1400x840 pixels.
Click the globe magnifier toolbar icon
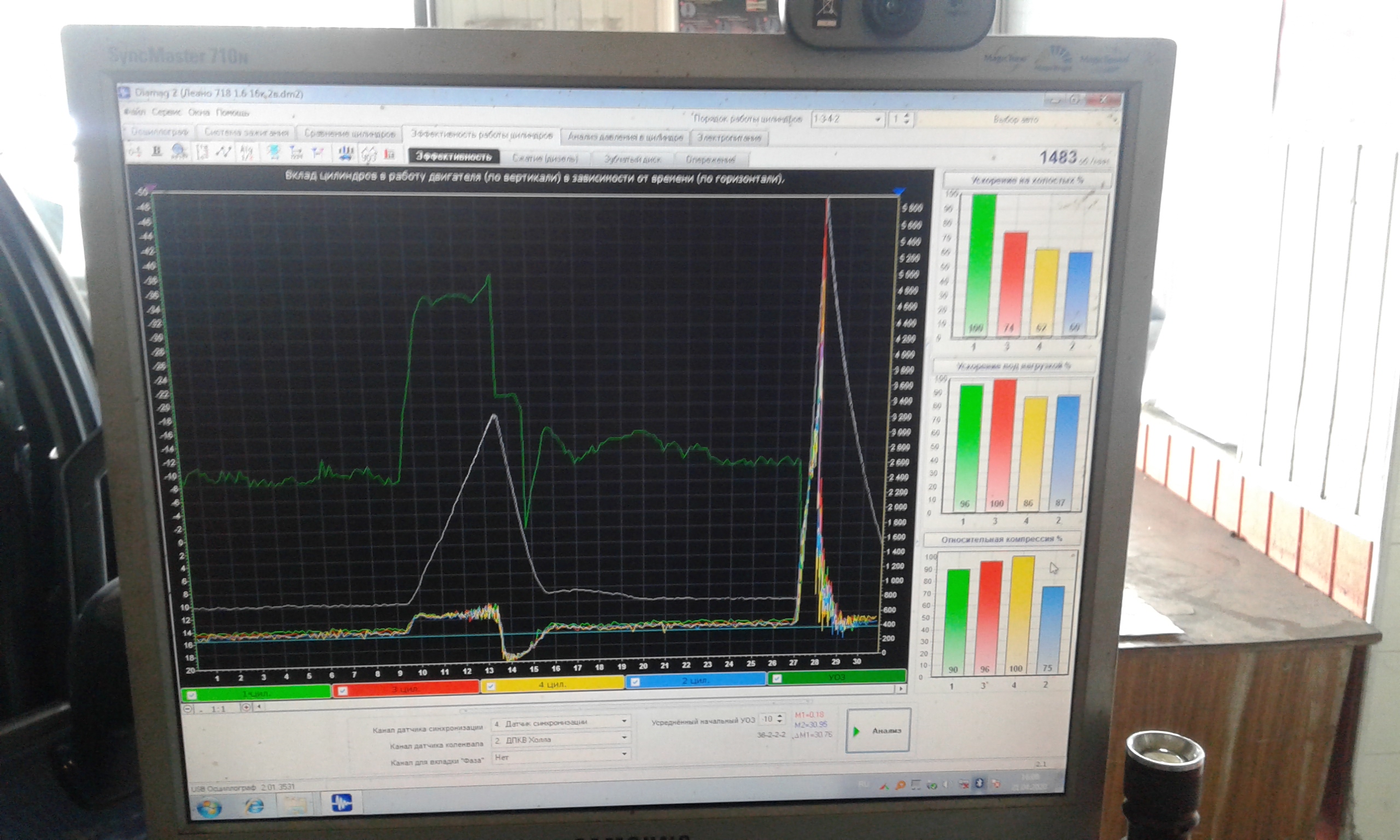point(179,151)
